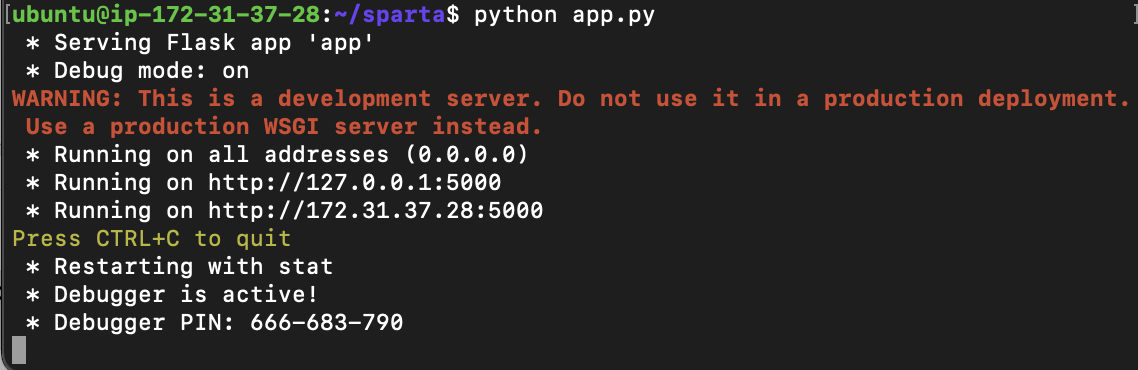This screenshot has height=370, width=1138.
Task: Click the http://172.31.37.28:5000 URL
Action: pyautogui.click(x=375, y=210)
